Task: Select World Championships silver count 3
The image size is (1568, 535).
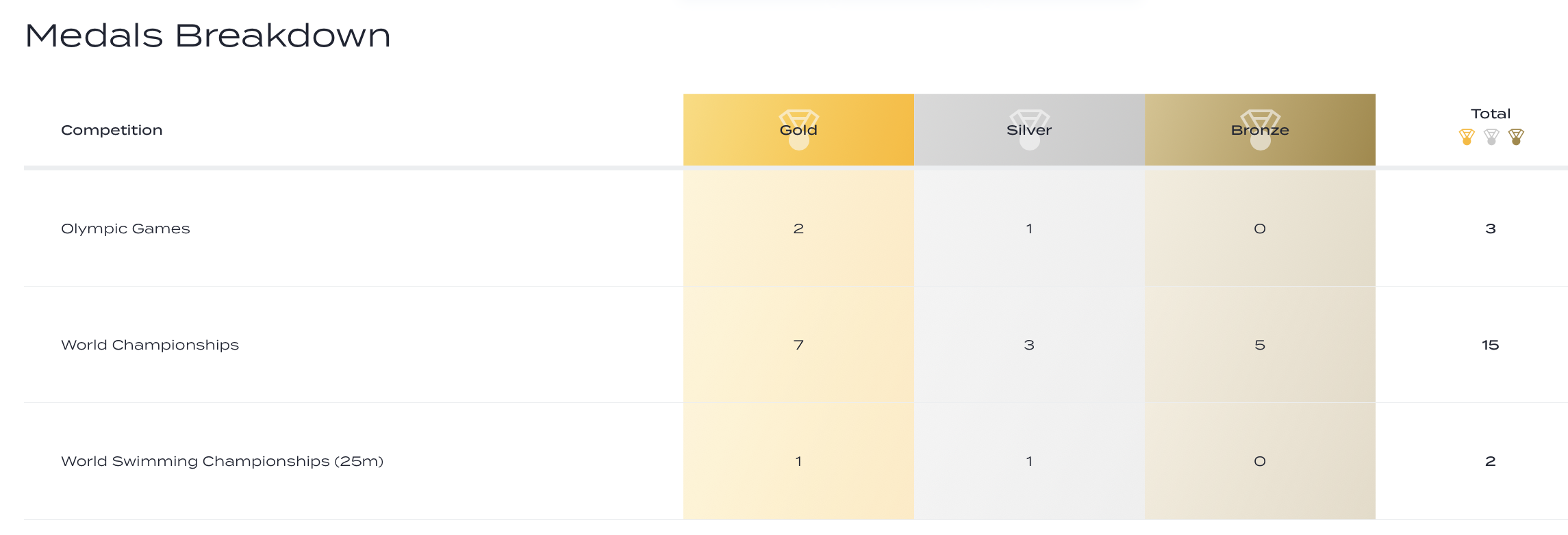Action: tap(1029, 345)
